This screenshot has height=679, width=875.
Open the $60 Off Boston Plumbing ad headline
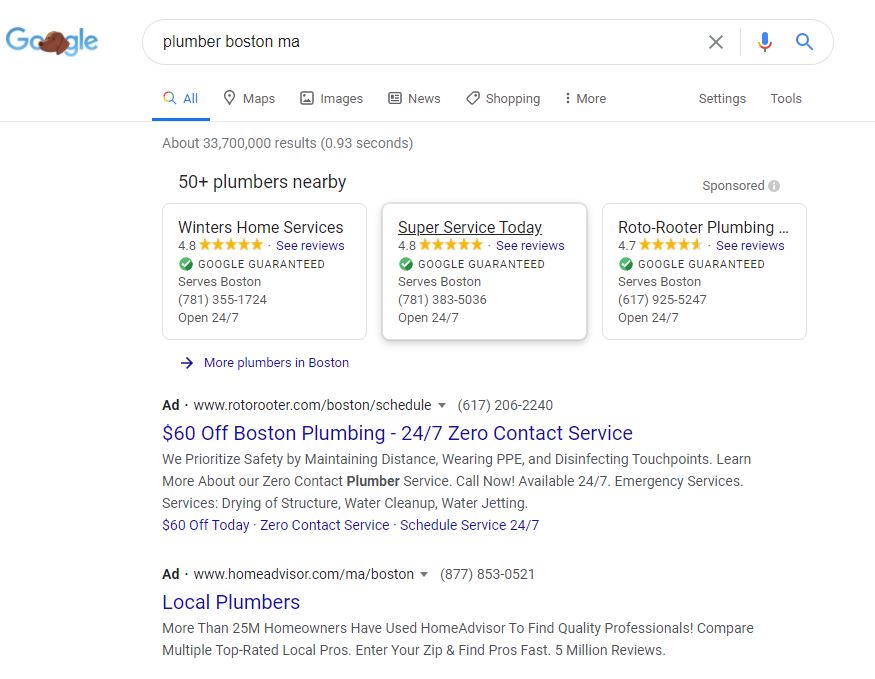pyautogui.click(x=397, y=434)
